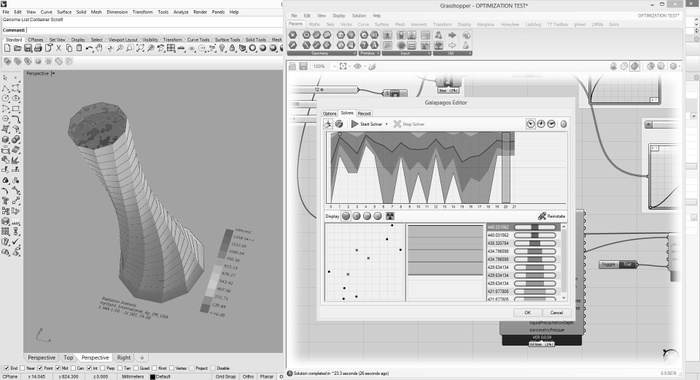Open the 100% zoom dropdown in Grasshopper
Viewport: 700px width, 380px height.
(x=333, y=67)
